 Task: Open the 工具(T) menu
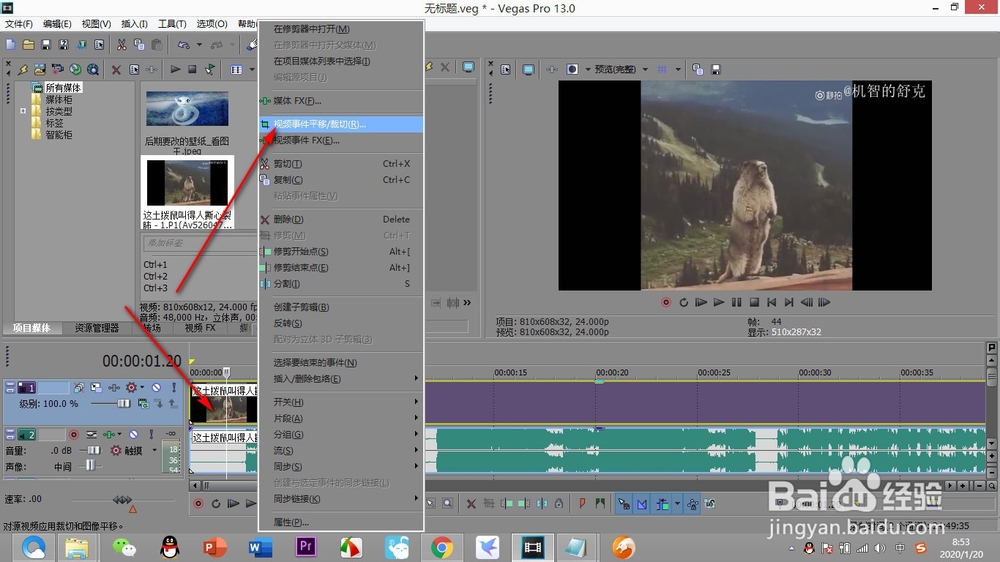[x=172, y=24]
